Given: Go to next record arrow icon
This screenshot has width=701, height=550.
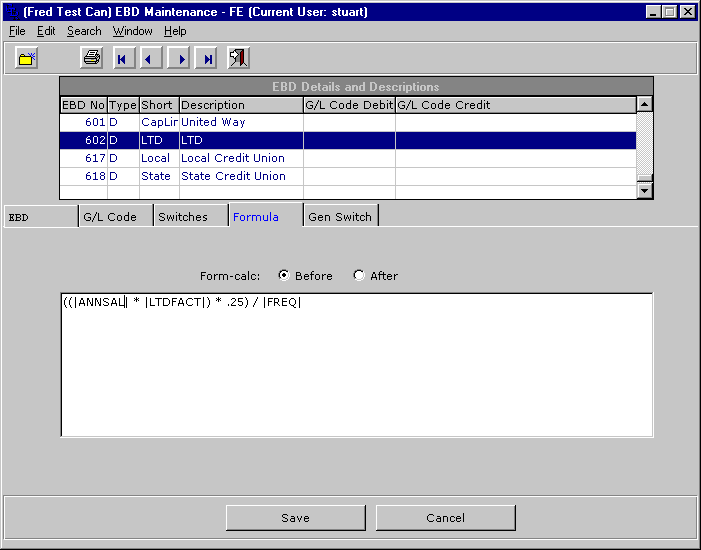Looking at the screenshot, I should 178,58.
